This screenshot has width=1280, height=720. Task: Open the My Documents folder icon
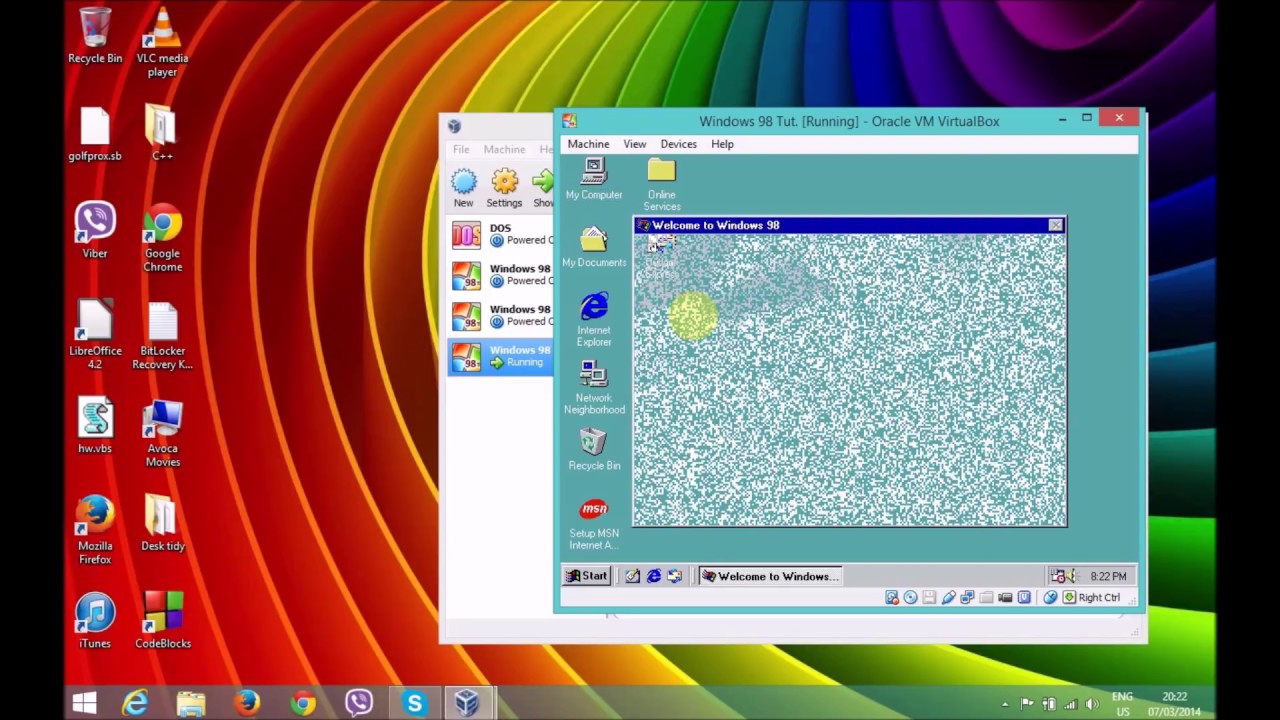[x=594, y=247]
